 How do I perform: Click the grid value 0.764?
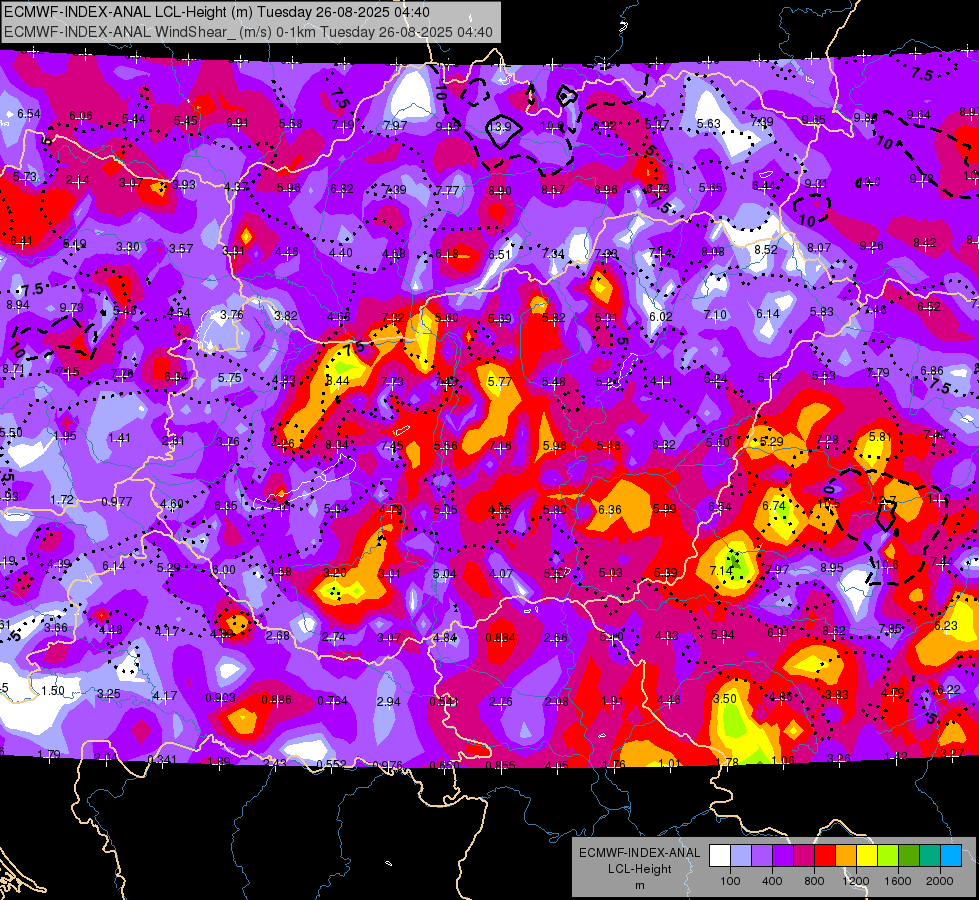click(x=333, y=701)
